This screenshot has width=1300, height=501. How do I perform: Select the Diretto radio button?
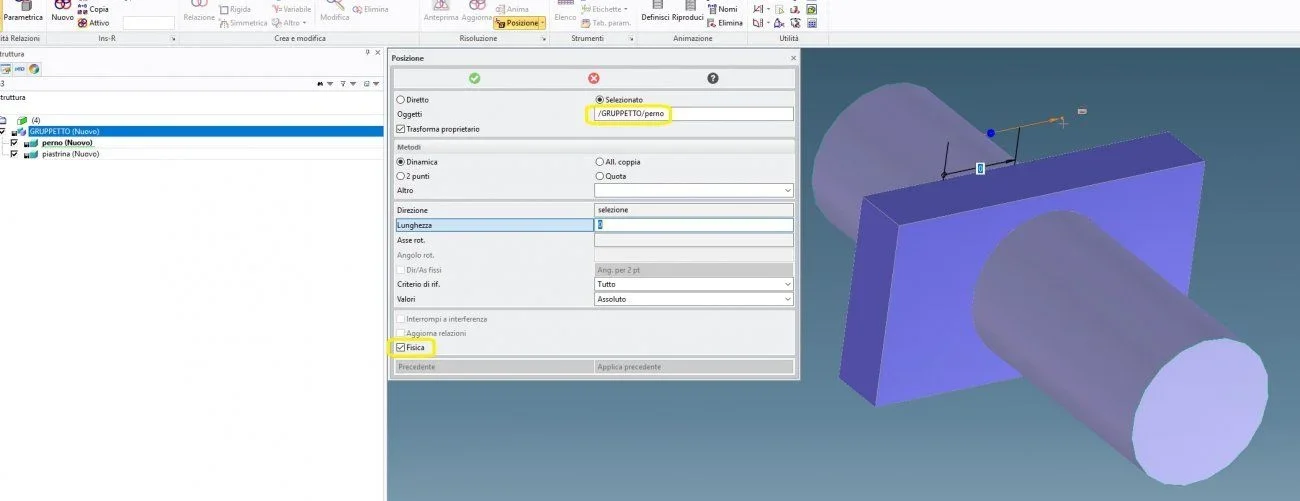(x=401, y=100)
